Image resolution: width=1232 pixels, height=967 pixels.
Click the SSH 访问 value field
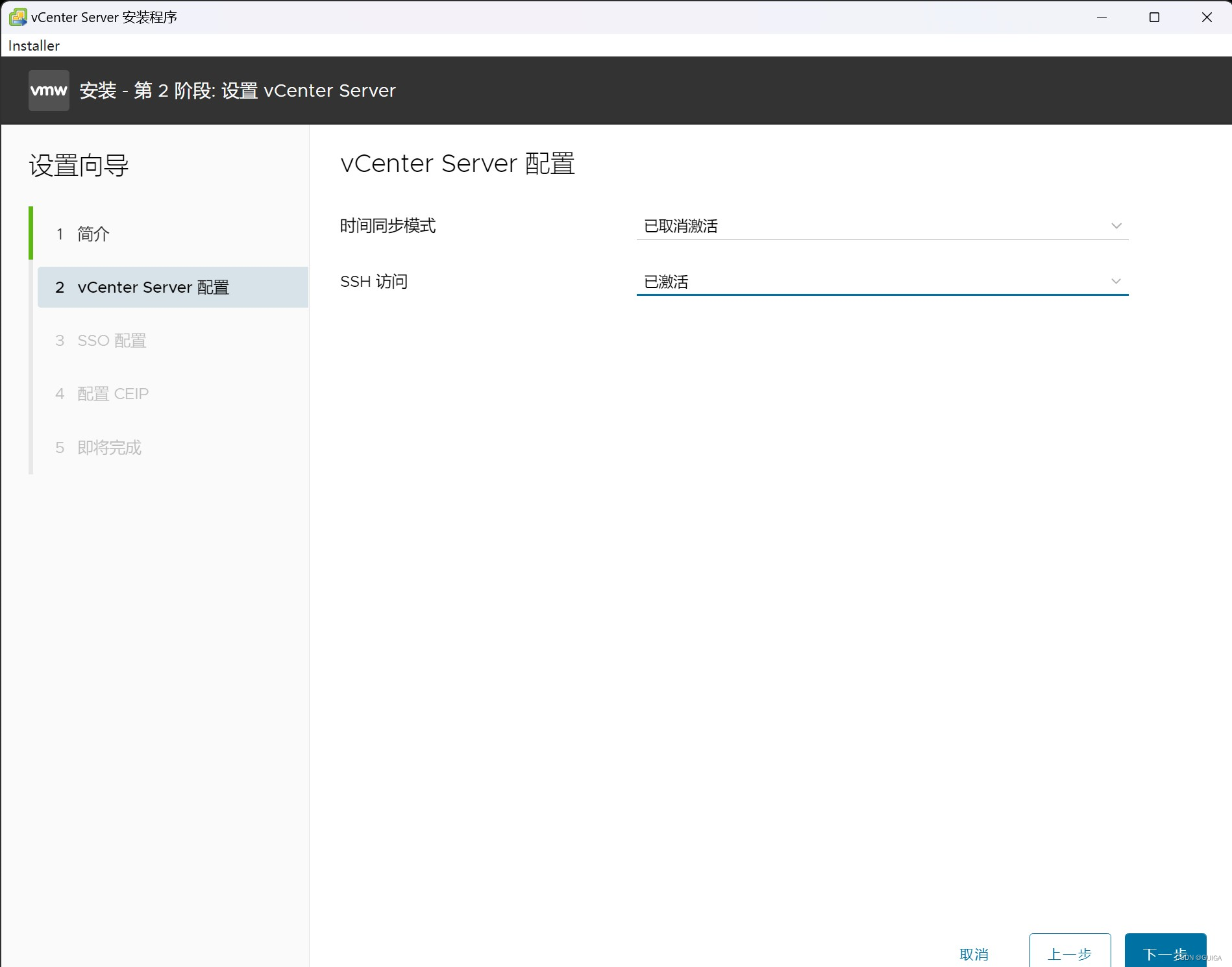point(844,281)
